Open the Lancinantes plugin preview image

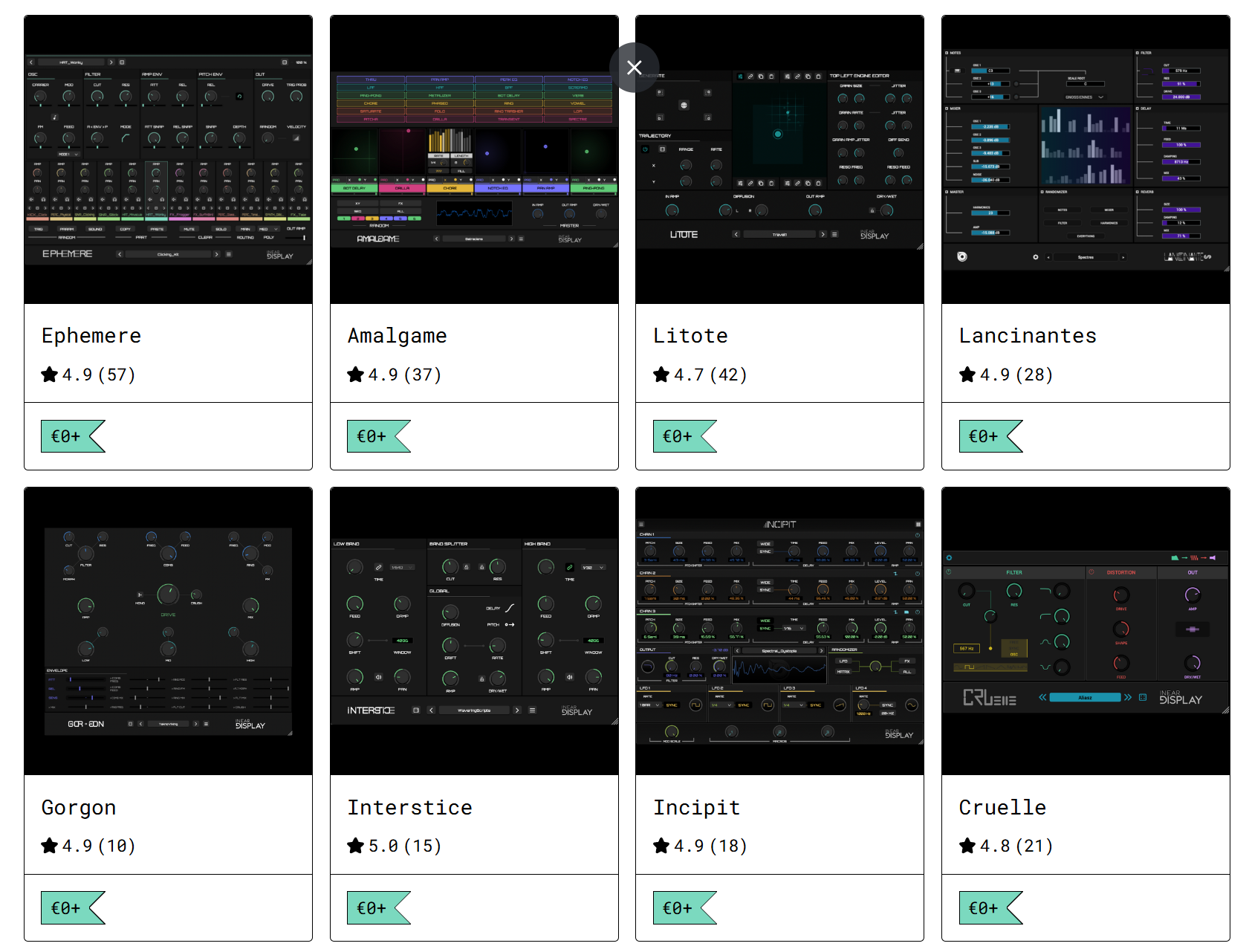pyautogui.click(x=1086, y=160)
